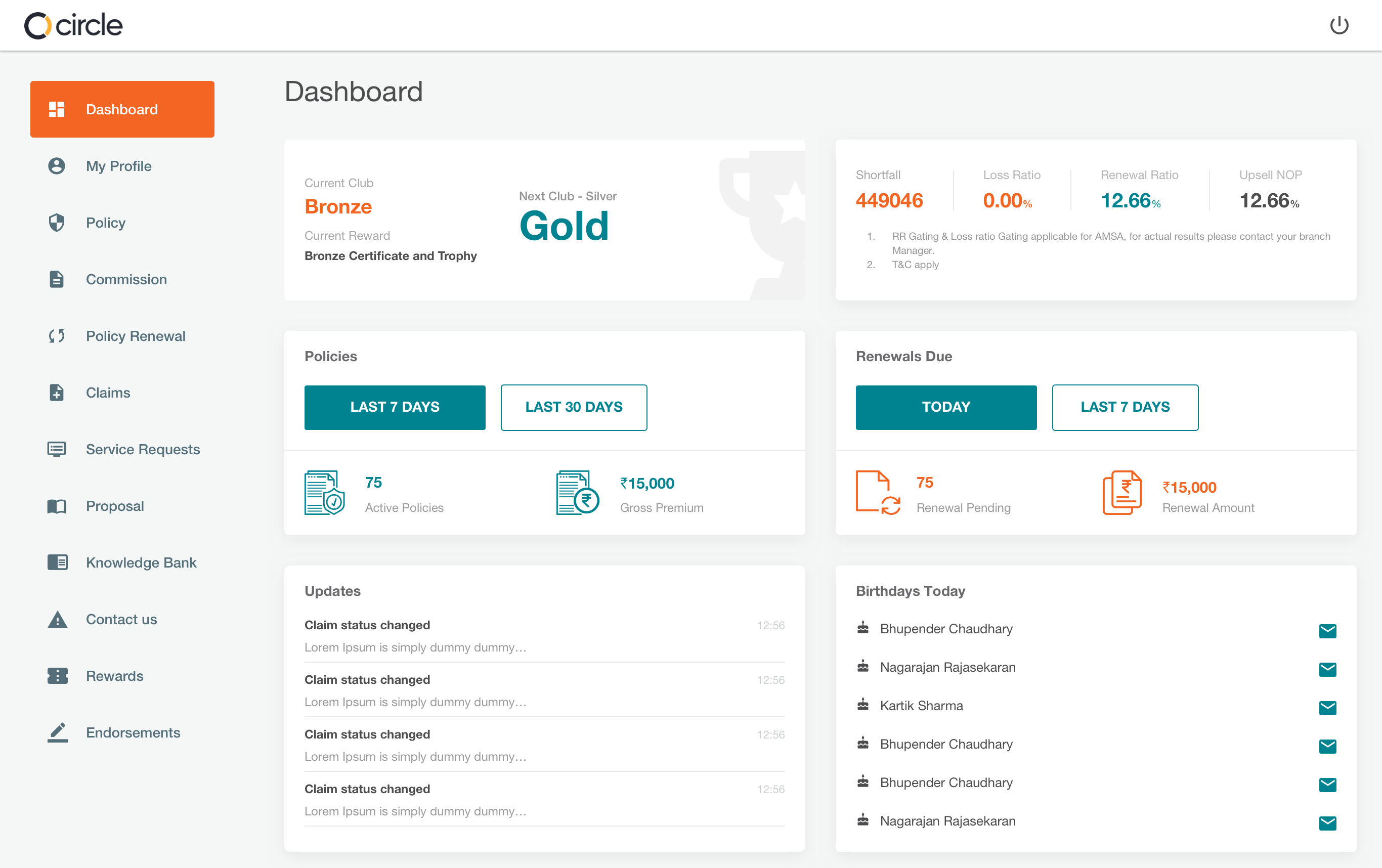Click the Gold next club text
The height and width of the screenshot is (868, 1382).
coord(564,226)
